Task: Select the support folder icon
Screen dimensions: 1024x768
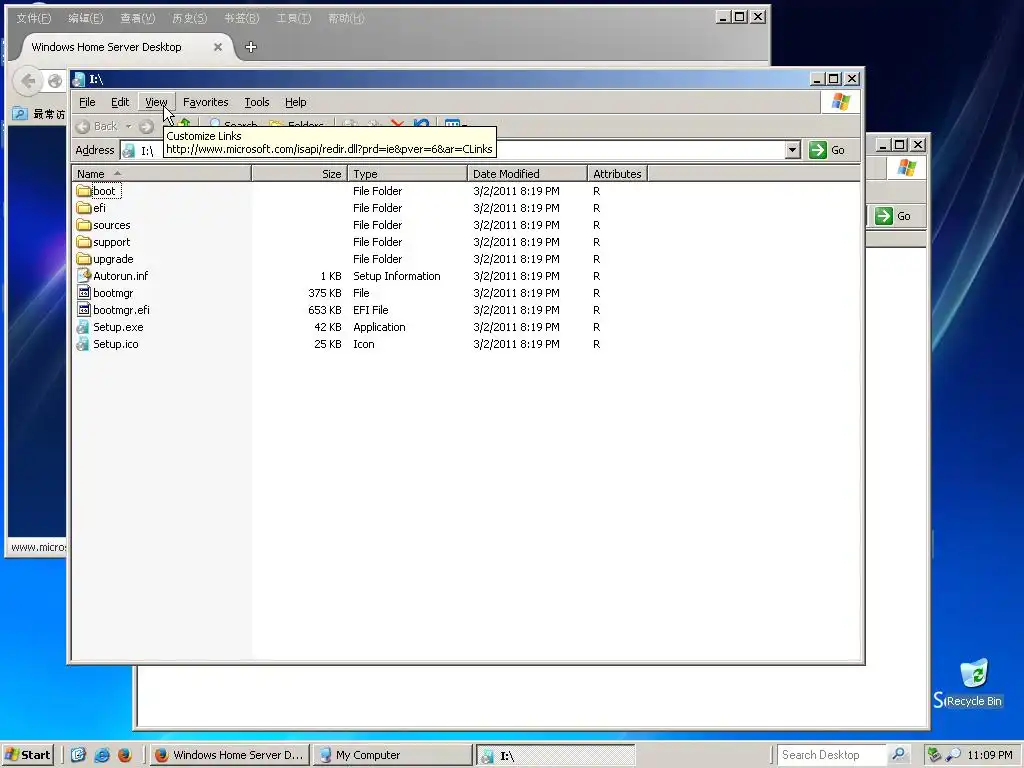Action: point(83,242)
